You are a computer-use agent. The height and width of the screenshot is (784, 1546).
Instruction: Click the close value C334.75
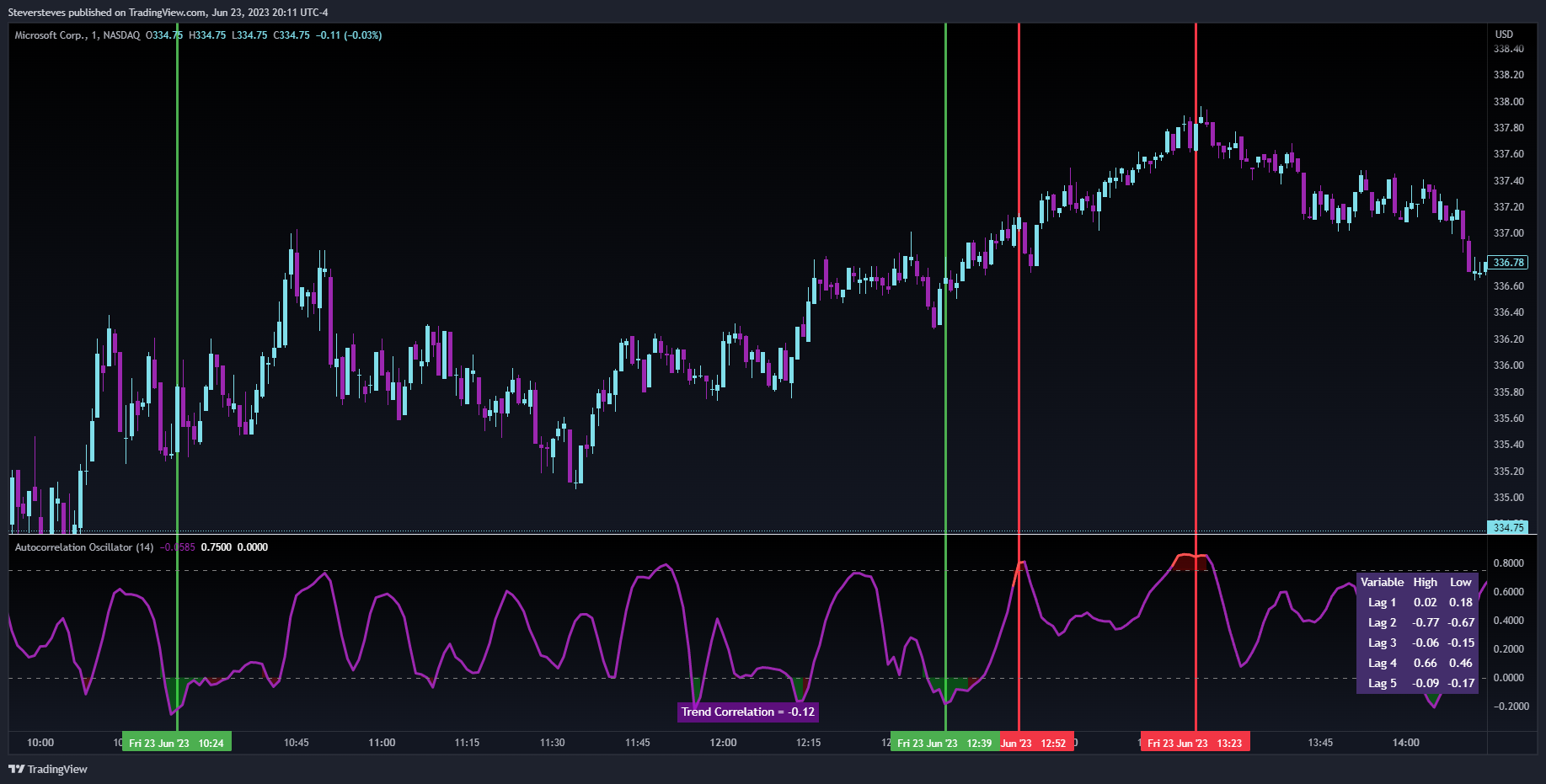pos(292,35)
